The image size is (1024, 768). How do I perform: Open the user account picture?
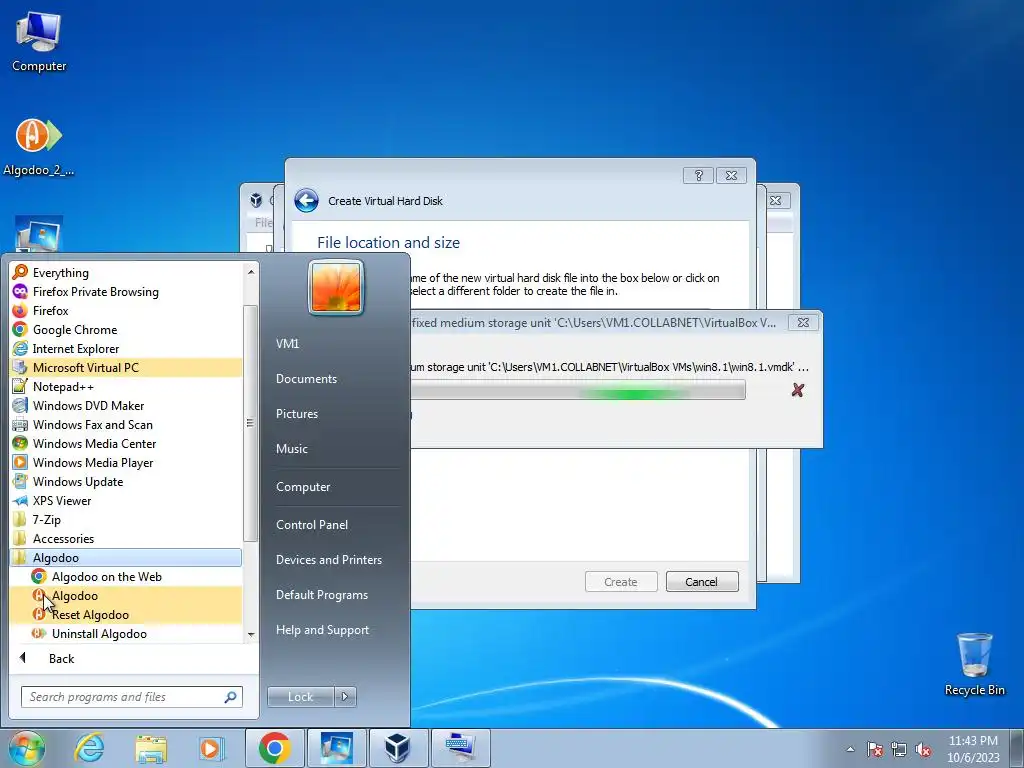[336, 287]
